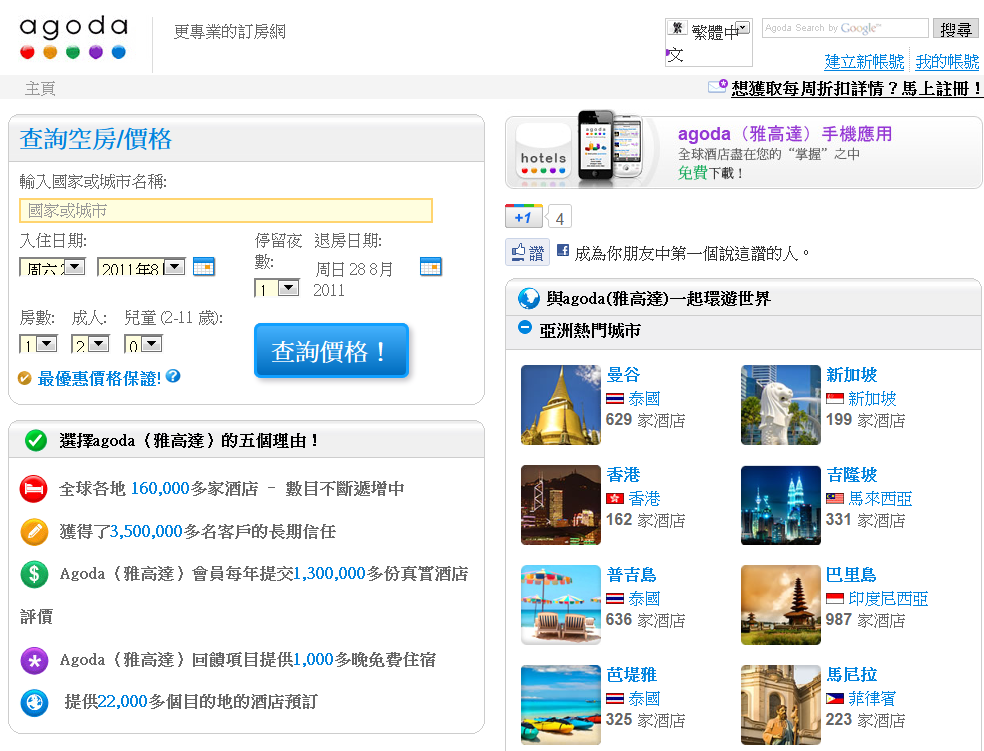Screen dimensions: 984x751
Task: Click the newsletter envelope icon
Action: tap(717, 87)
